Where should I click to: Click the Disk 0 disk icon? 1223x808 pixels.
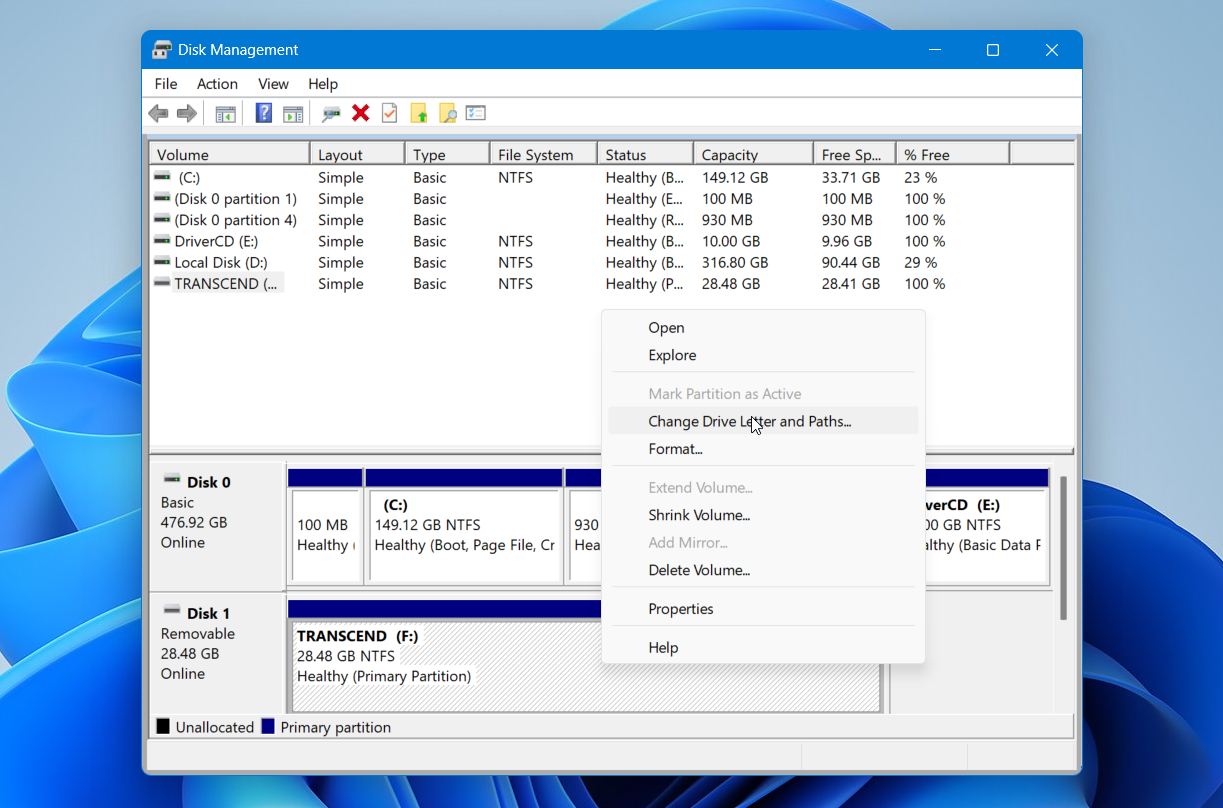[x=172, y=480]
